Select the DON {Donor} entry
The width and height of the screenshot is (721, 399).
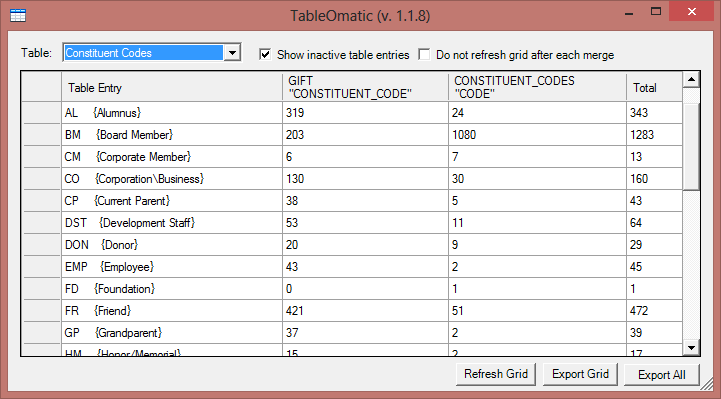tap(172, 245)
